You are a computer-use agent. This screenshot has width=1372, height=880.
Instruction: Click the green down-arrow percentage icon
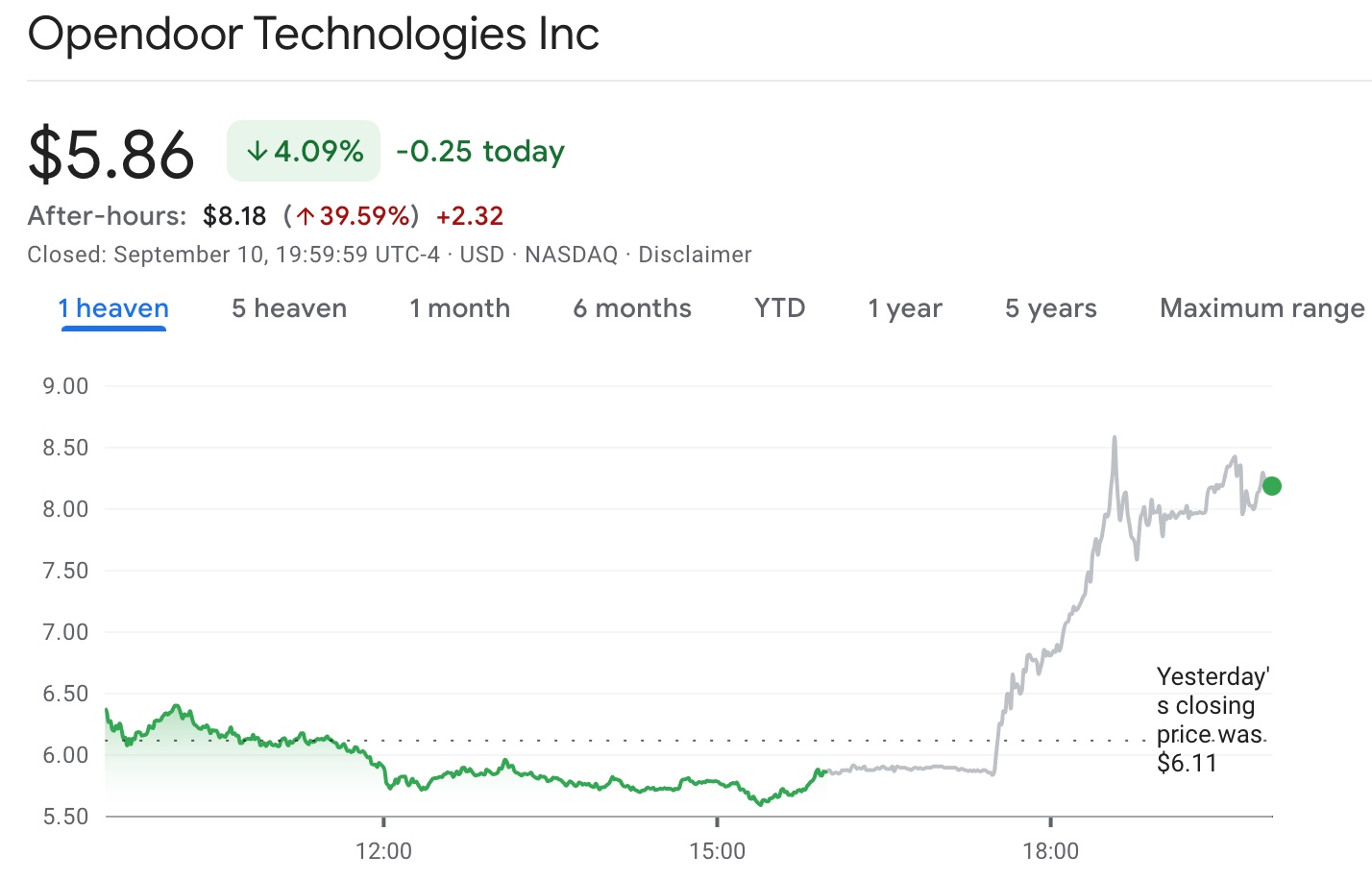click(x=257, y=150)
